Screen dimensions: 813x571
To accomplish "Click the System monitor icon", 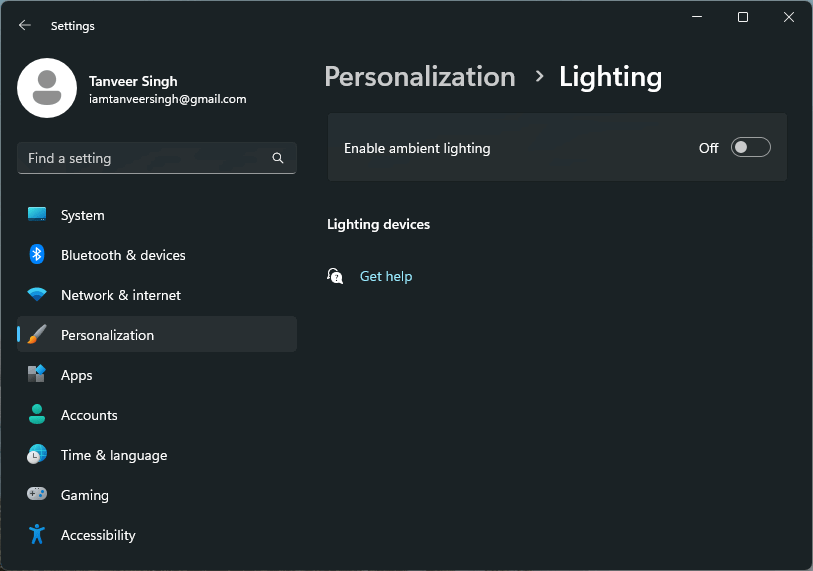I will tap(37, 214).
